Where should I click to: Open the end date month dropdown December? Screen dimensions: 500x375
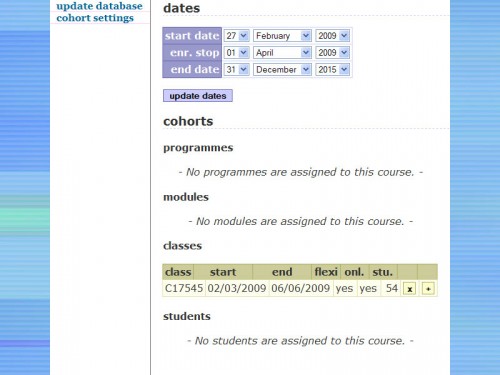coord(282,70)
